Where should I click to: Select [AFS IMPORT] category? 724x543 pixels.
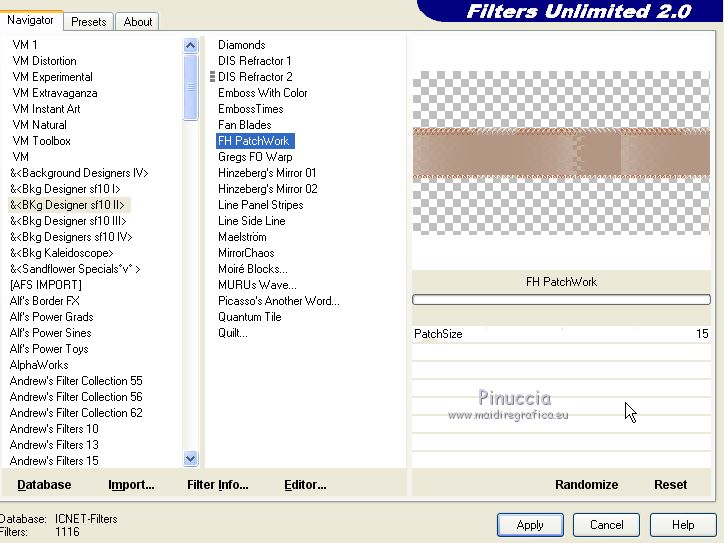click(x=46, y=285)
